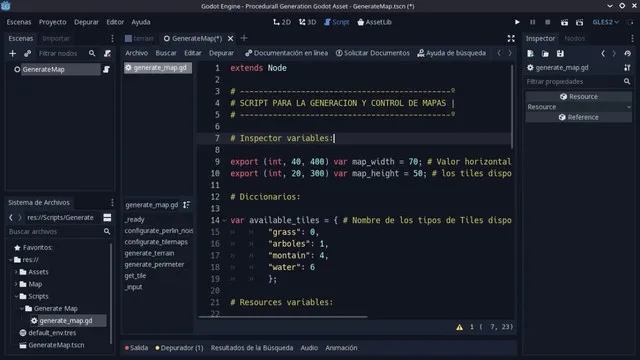Play custom scene clapper icon
This screenshot has width=640, height=360.
[x=579, y=22]
